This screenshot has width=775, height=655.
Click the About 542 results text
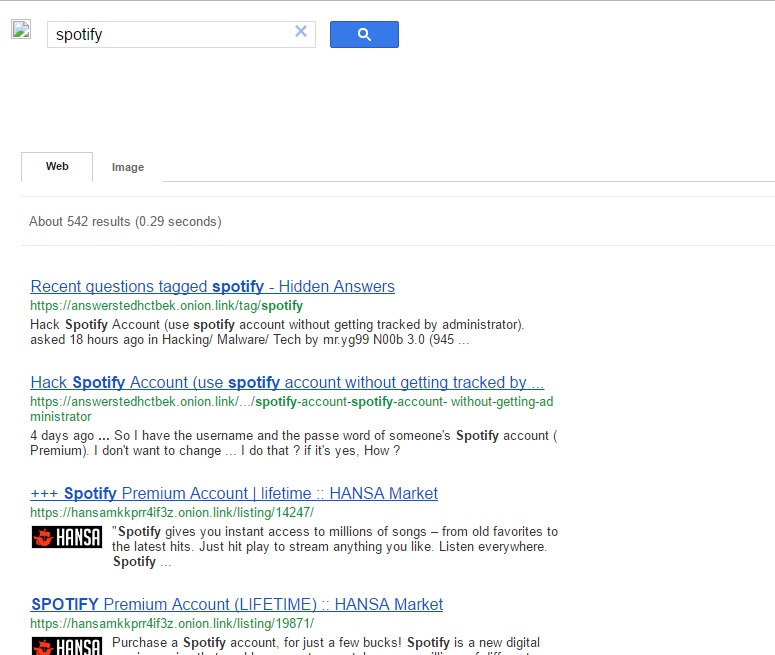125,221
